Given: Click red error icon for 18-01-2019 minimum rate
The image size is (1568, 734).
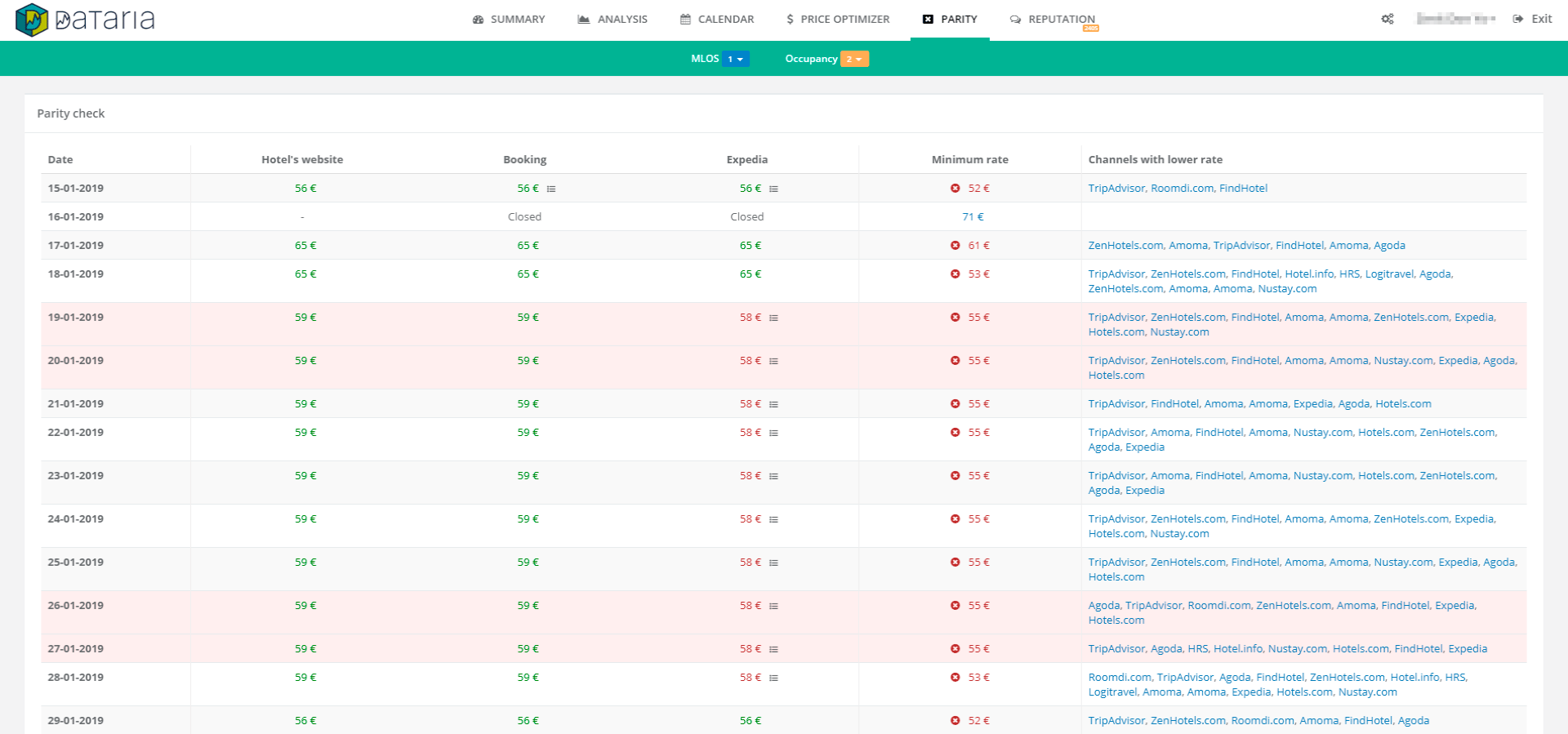Looking at the screenshot, I should [955, 274].
